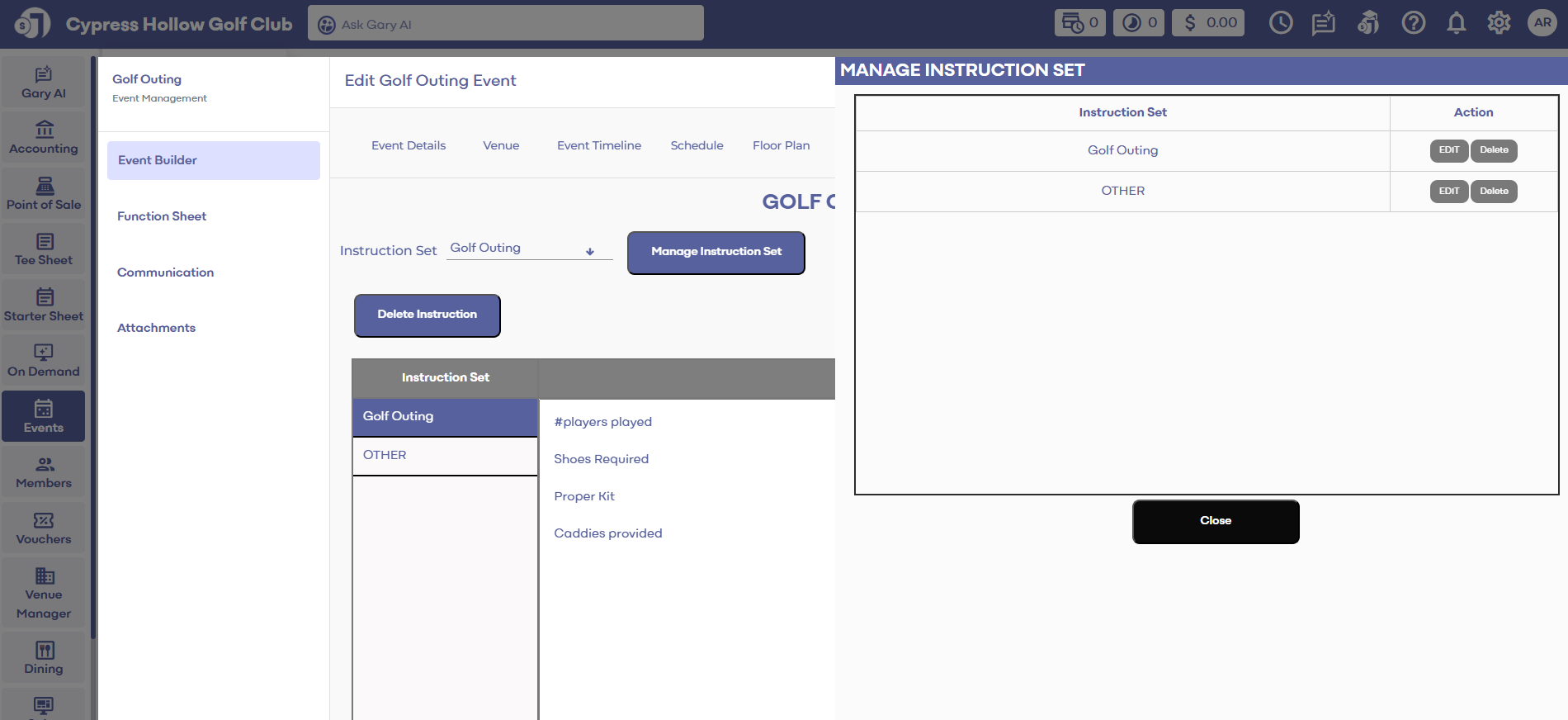The width and height of the screenshot is (1568, 720).
Task: Click the help question mark icon
Action: click(x=1413, y=23)
